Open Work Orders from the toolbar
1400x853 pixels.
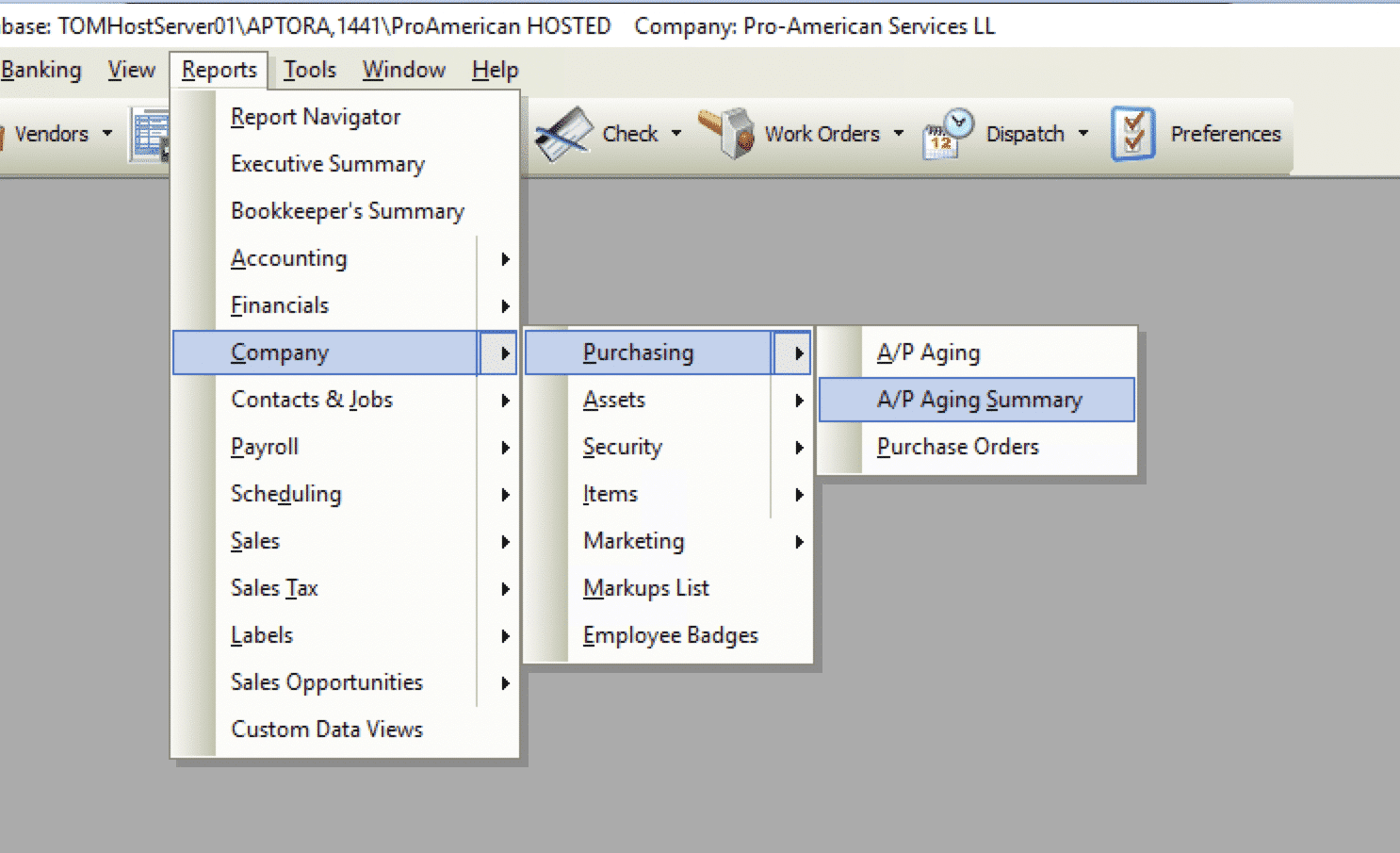[x=824, y=133]
